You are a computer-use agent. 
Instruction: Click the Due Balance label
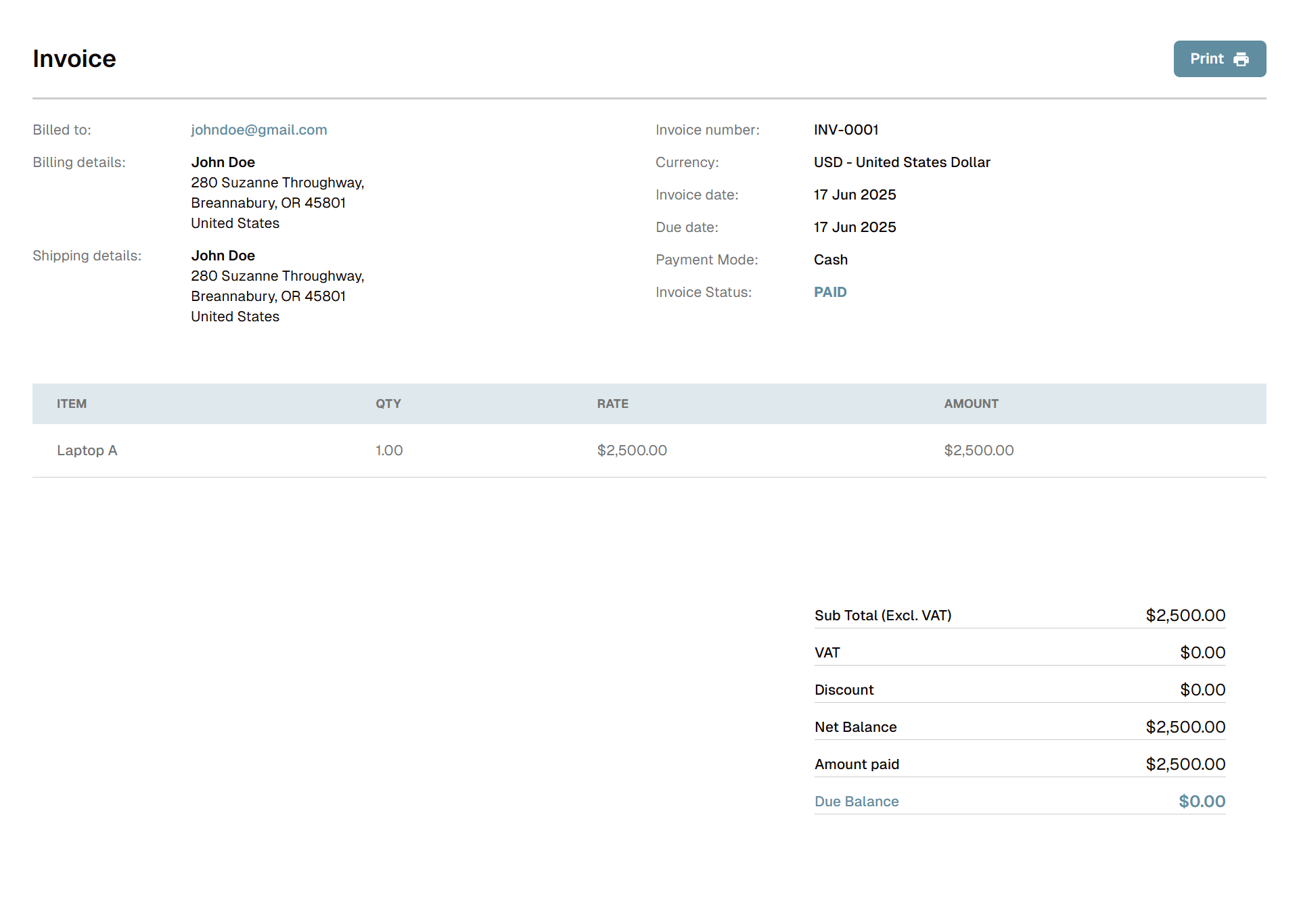pyautogui.click(x=857, y=802)
